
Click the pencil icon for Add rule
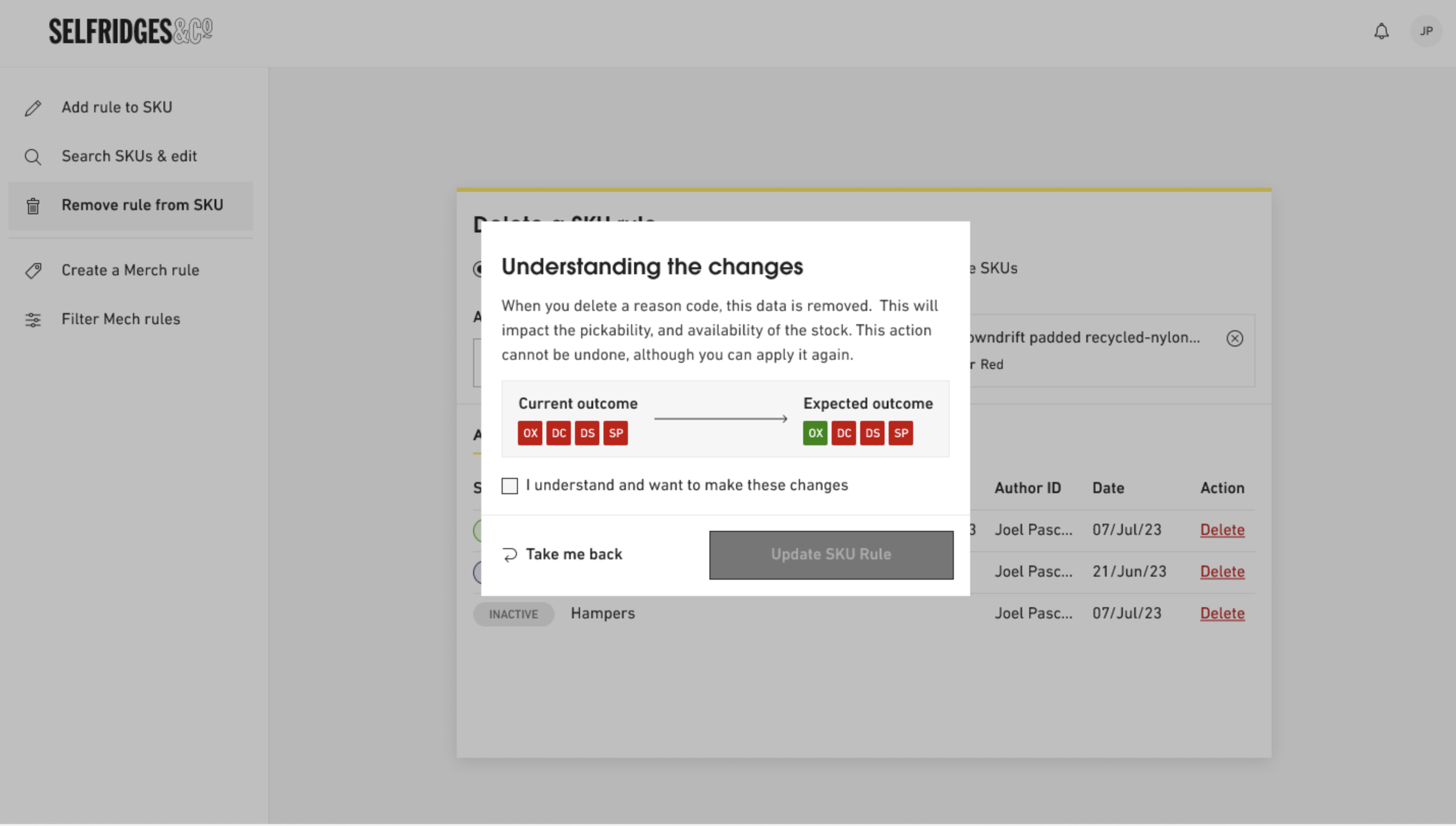33,108
